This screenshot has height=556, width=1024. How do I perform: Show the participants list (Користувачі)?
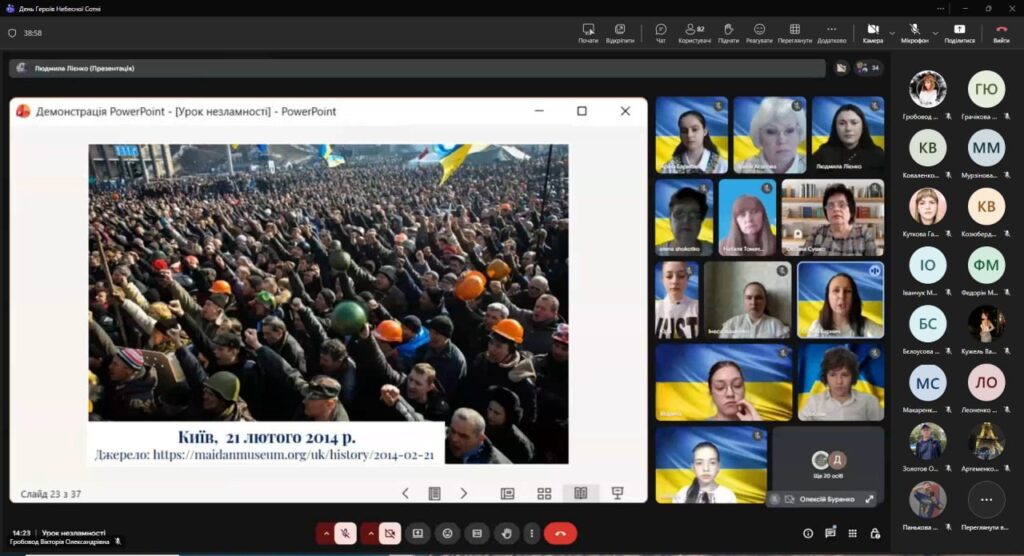click(694, 32)
